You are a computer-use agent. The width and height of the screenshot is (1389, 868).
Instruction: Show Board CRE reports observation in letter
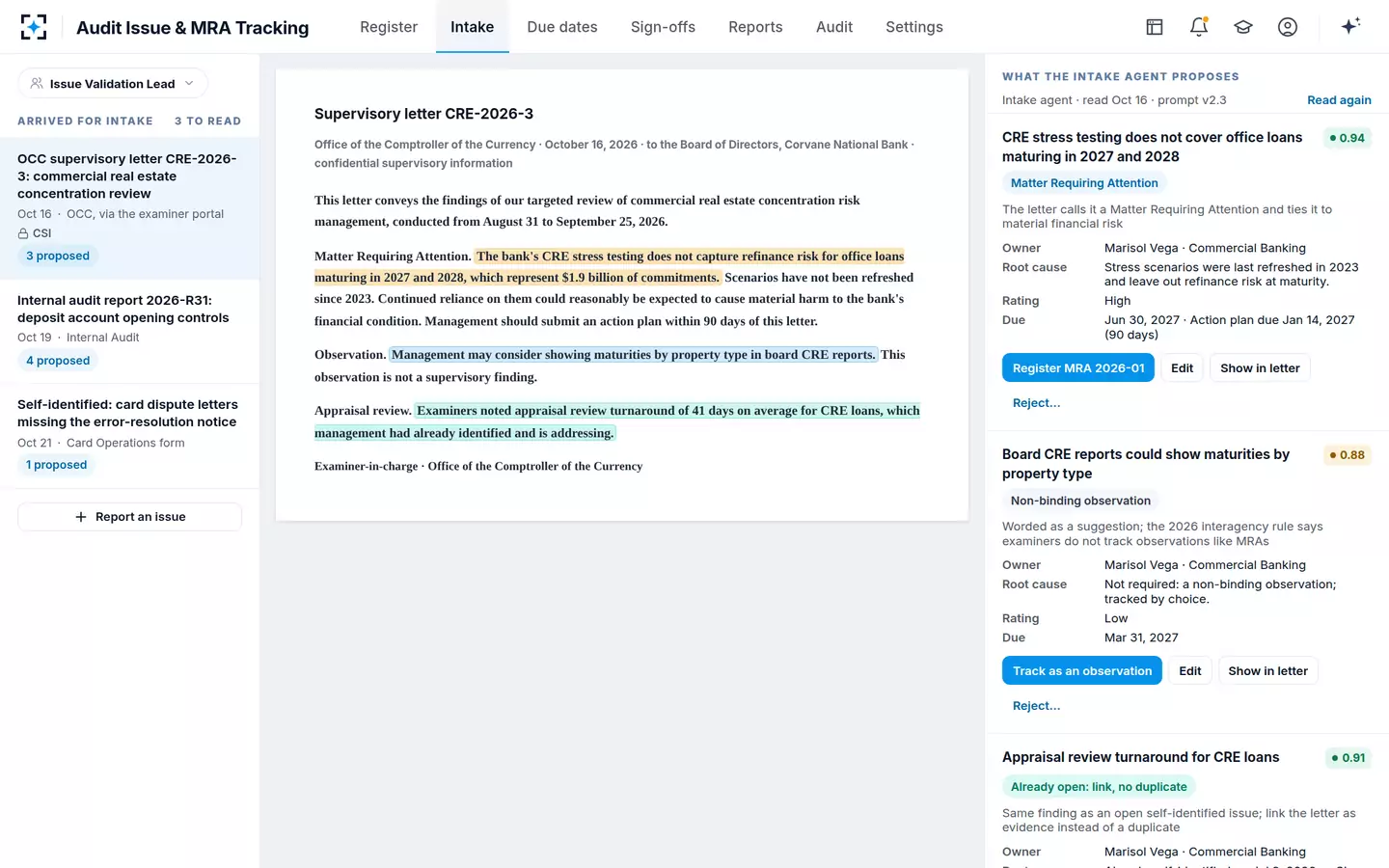pyautogui.click(x=1268, y=671)
